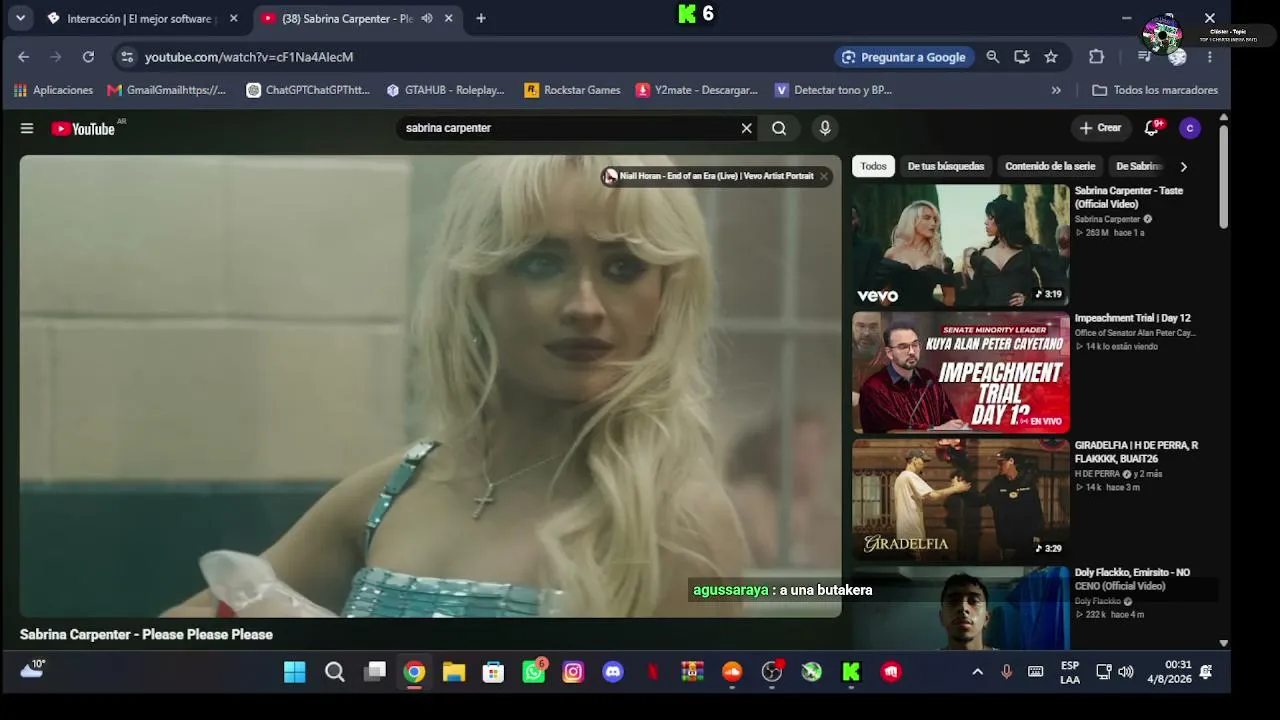1280x720 pixels.
Task: Select the De tus búsquedas chip
Action: coord(946,166)
